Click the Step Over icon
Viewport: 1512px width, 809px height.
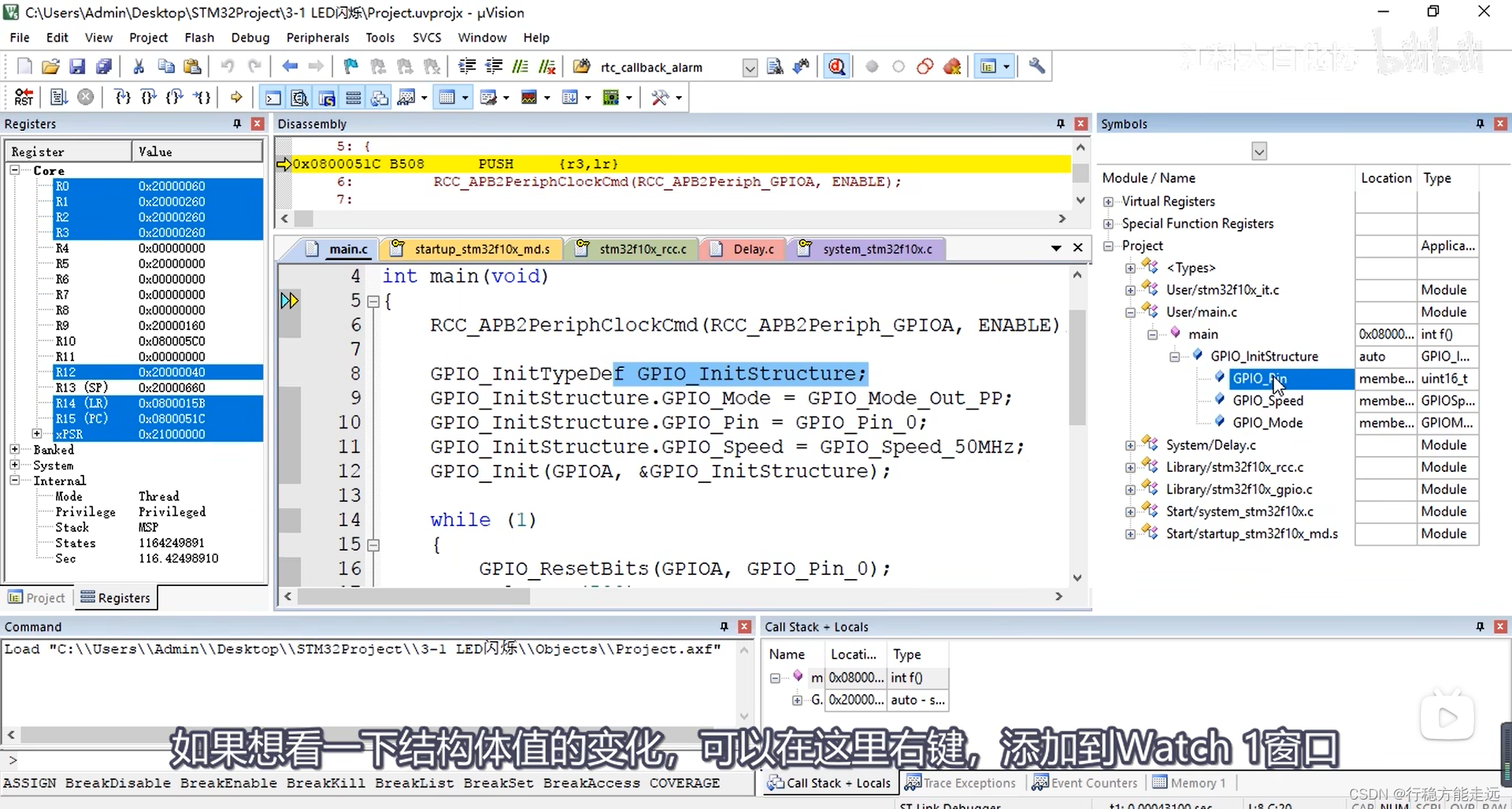tap(148, 98)
